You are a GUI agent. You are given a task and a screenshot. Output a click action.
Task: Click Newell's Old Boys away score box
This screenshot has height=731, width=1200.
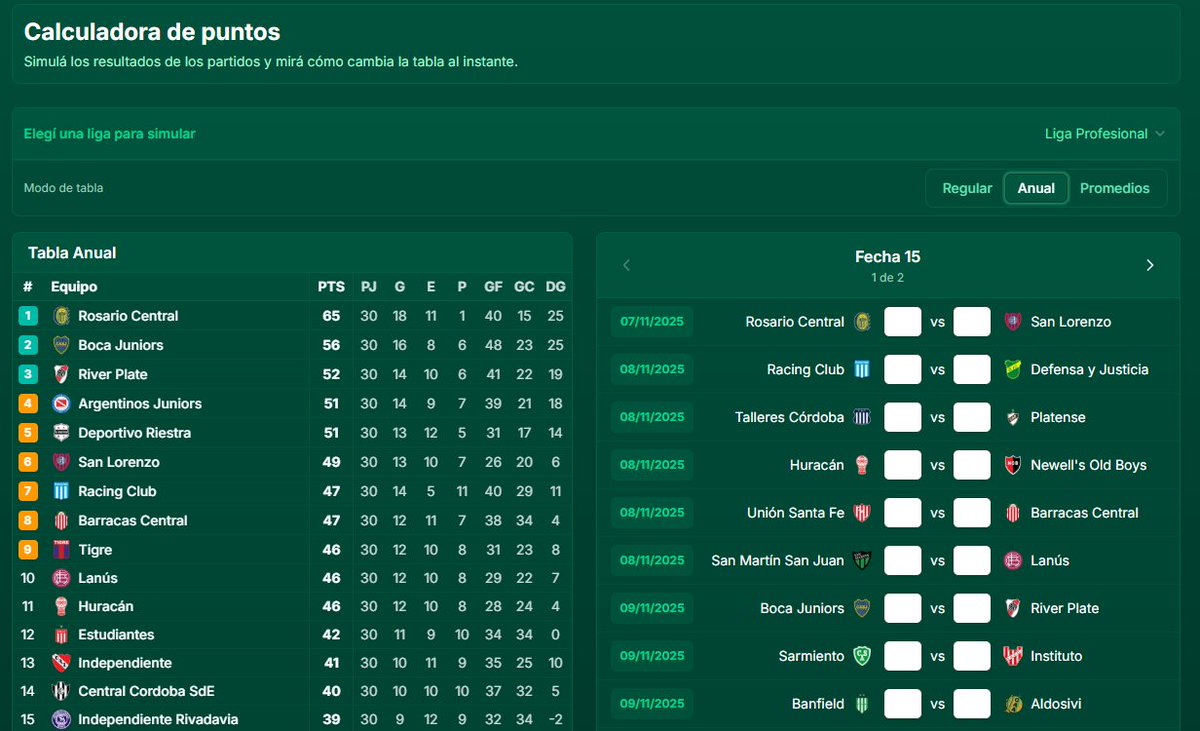click(x=972, y=465)
